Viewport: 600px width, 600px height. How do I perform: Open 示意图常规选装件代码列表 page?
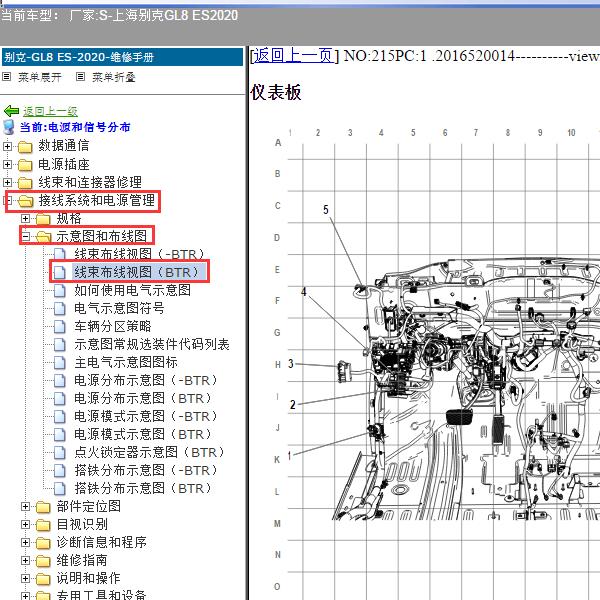tap(152, 344)
